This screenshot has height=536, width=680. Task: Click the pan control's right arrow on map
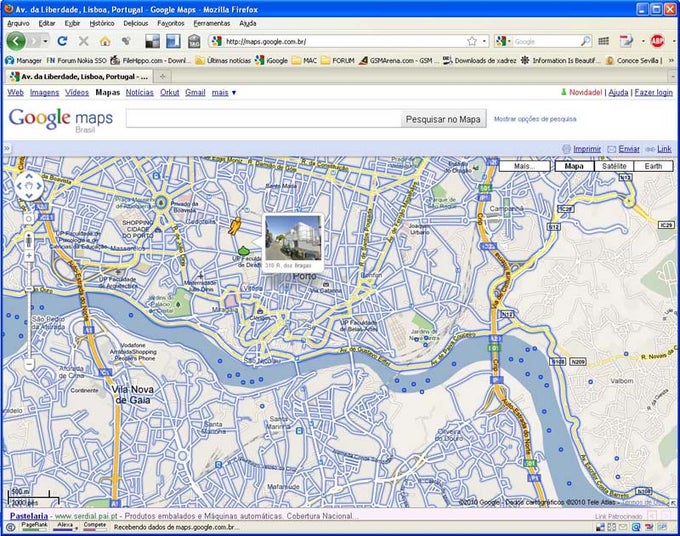pyautogui.click(x=39, y=186)
